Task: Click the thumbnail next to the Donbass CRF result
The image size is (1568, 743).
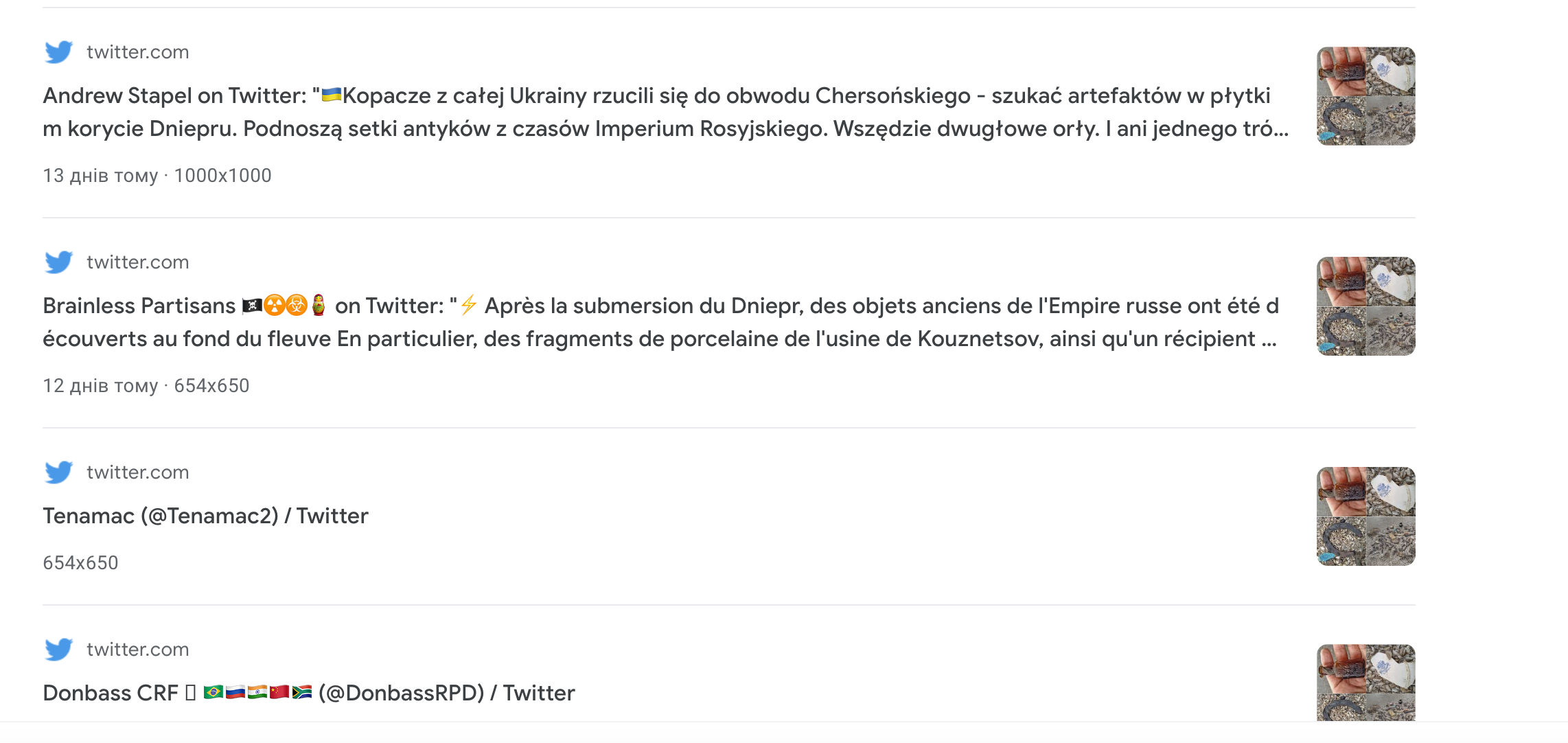Action: (1365, 683)
